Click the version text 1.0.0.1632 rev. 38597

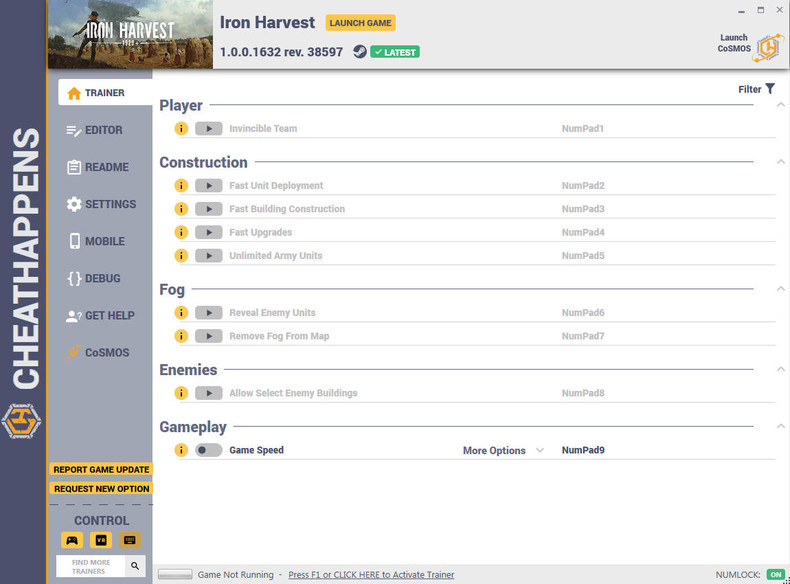(x=281, y=52)
